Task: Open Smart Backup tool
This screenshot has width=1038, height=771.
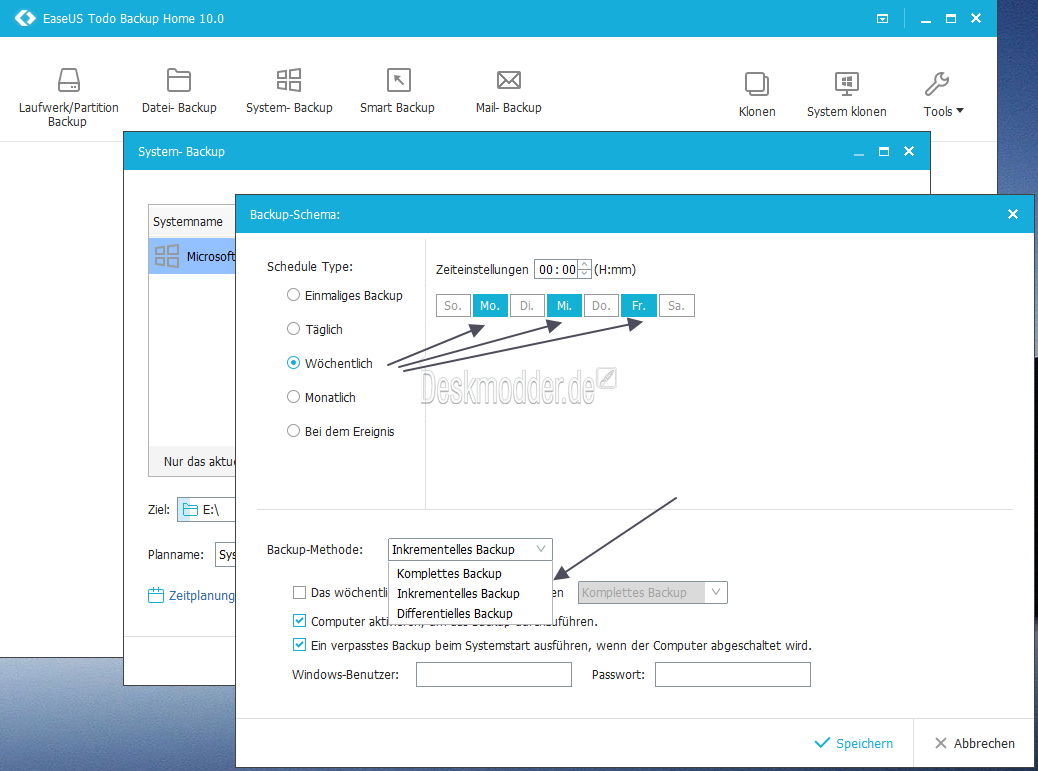Action: click(x=397, y=91)
